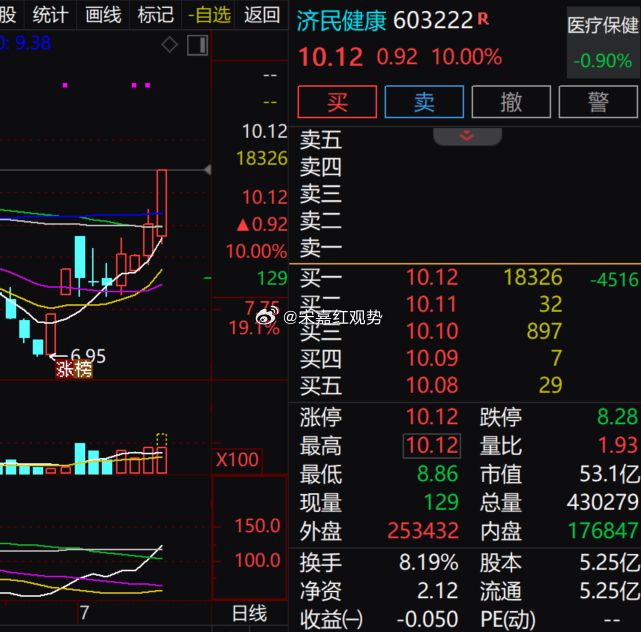641x632 pixels.
Task: Click the month 7 date marker
Action: pyautogui.click(x=84, y=612)
